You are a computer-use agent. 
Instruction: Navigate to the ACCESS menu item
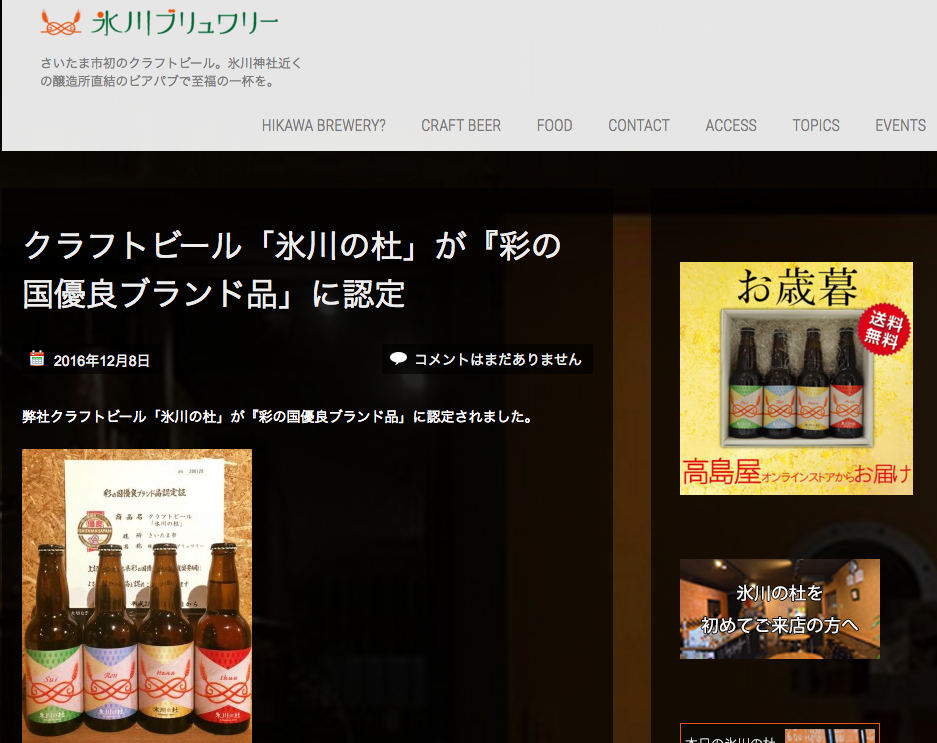tap(730, 125)
